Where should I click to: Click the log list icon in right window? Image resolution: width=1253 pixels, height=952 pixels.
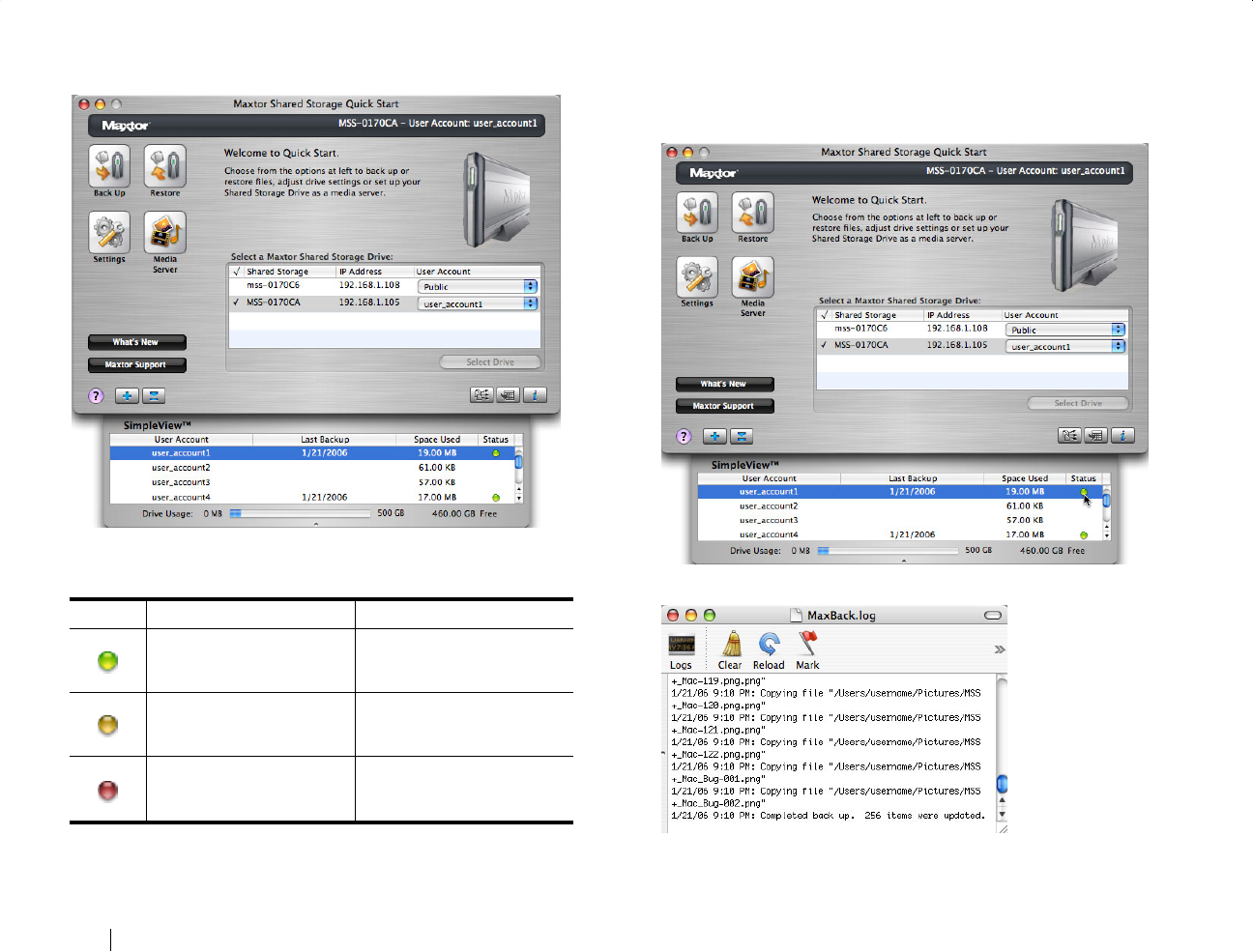pos(1095,435)
